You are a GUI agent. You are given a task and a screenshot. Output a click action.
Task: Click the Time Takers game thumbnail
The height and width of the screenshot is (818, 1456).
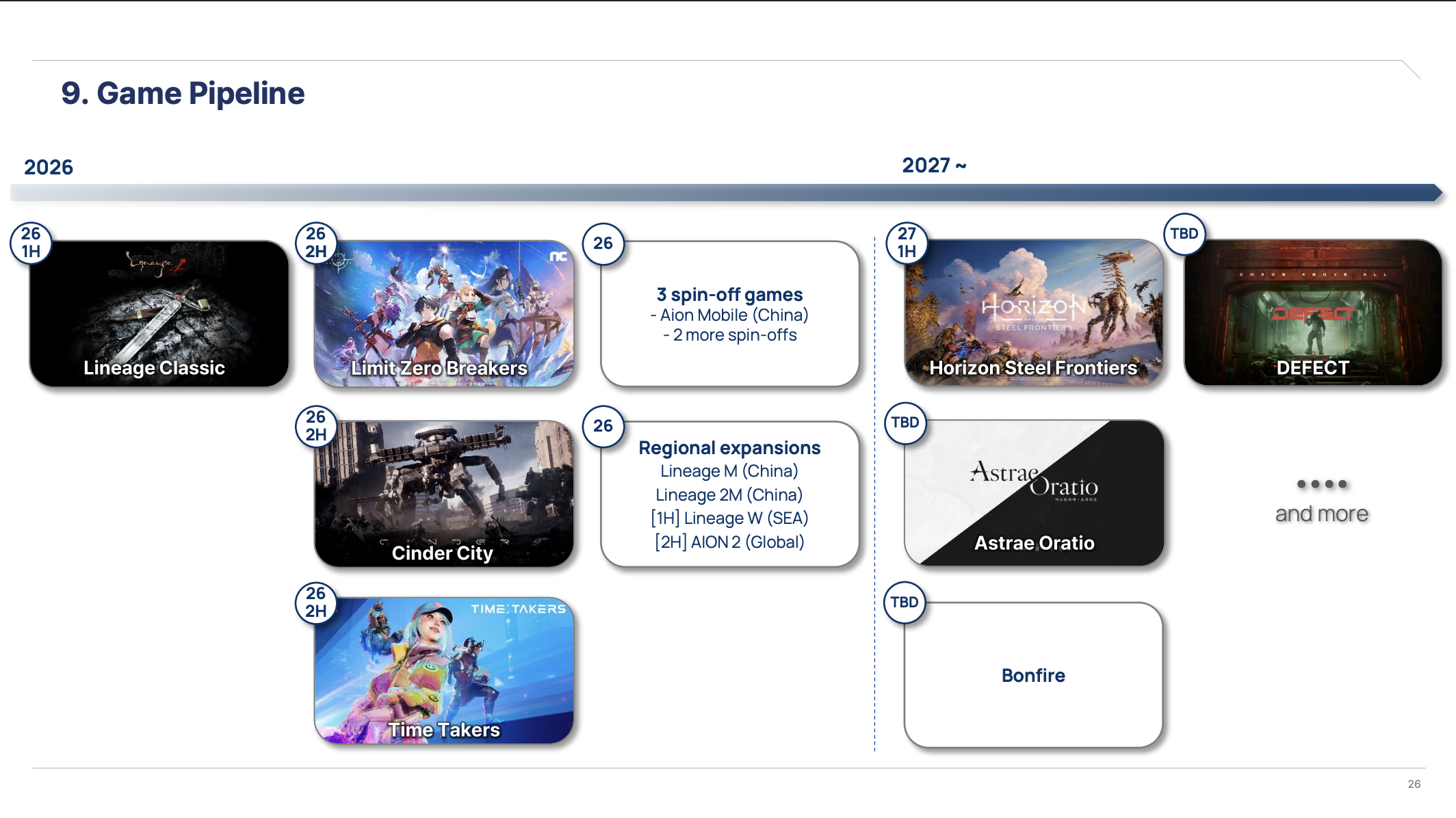[444, 671]
